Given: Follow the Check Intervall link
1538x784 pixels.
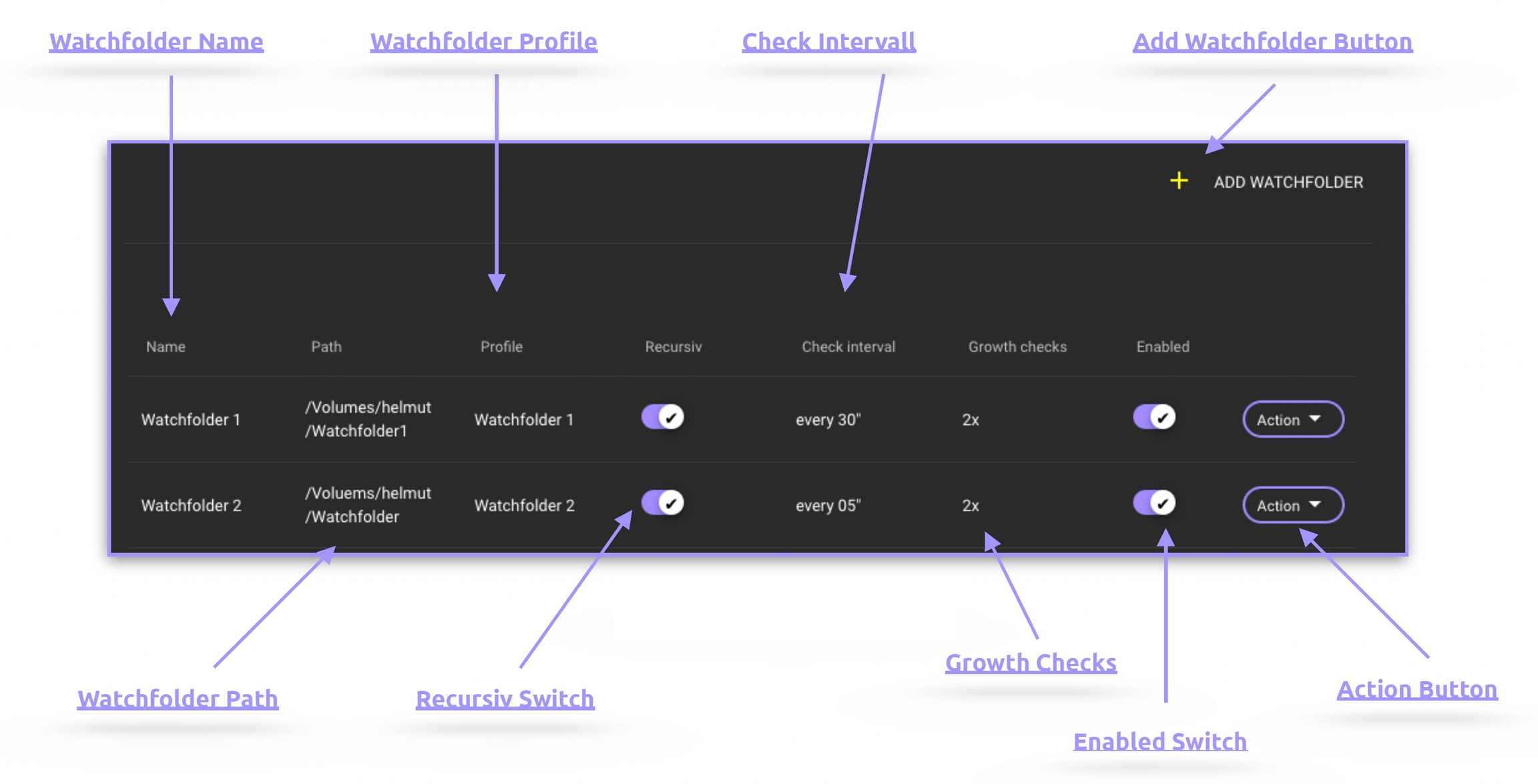Looking at the screenshot, I should tap(828, 41).
